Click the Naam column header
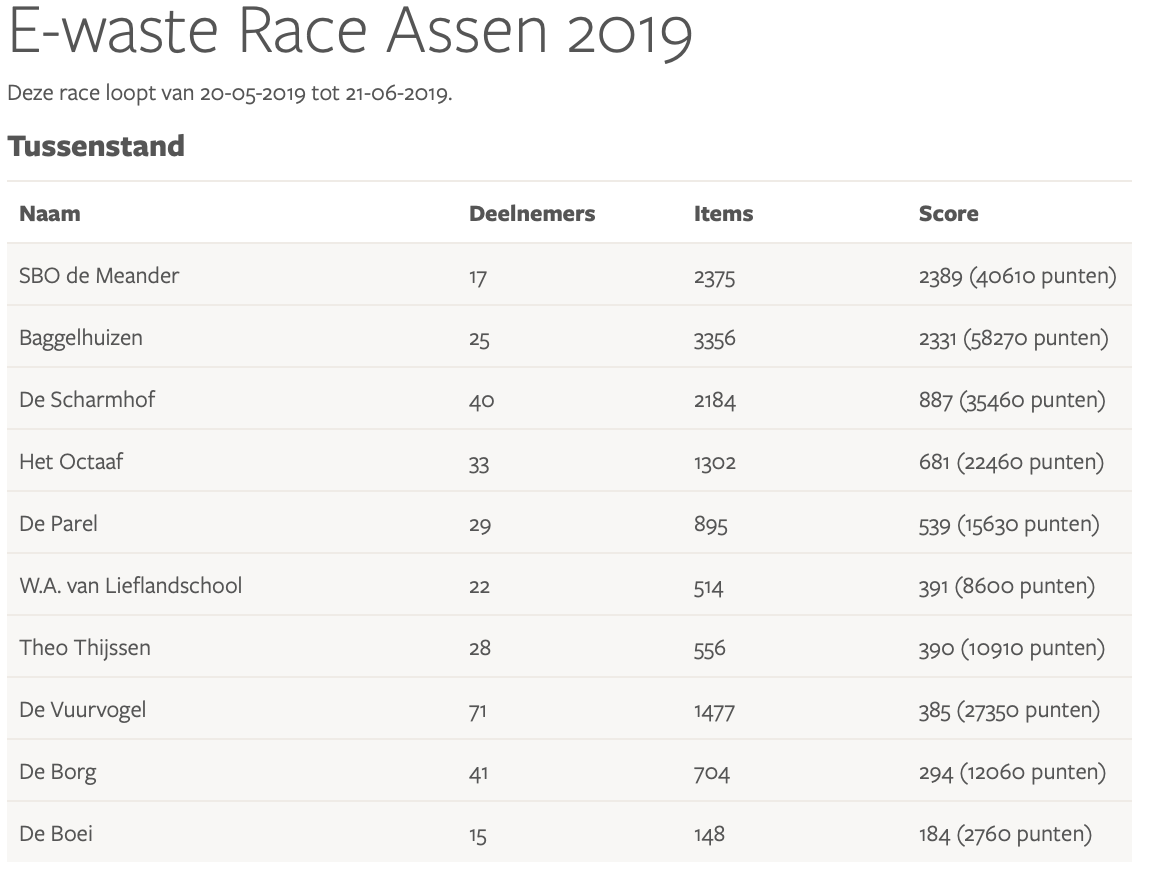 click(50, 214)
